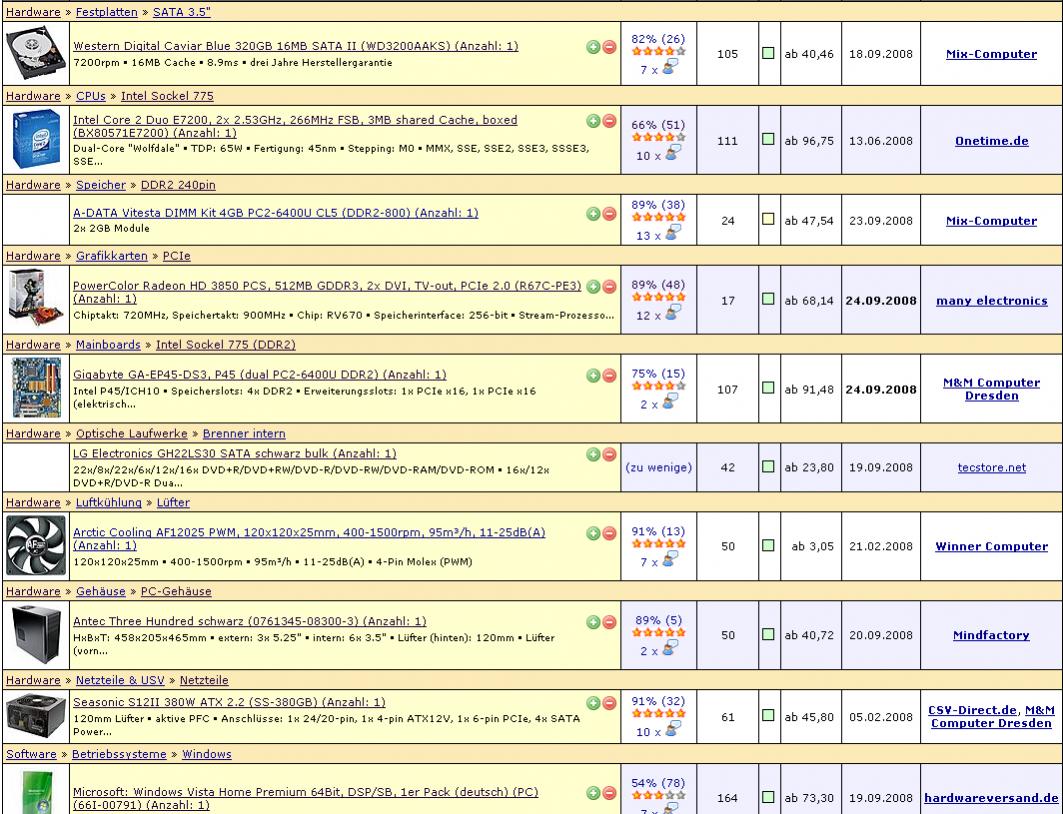Visit tecstore.net shop link
Image resolution: width=1063 pixels, height=814 pixels.
991,468
